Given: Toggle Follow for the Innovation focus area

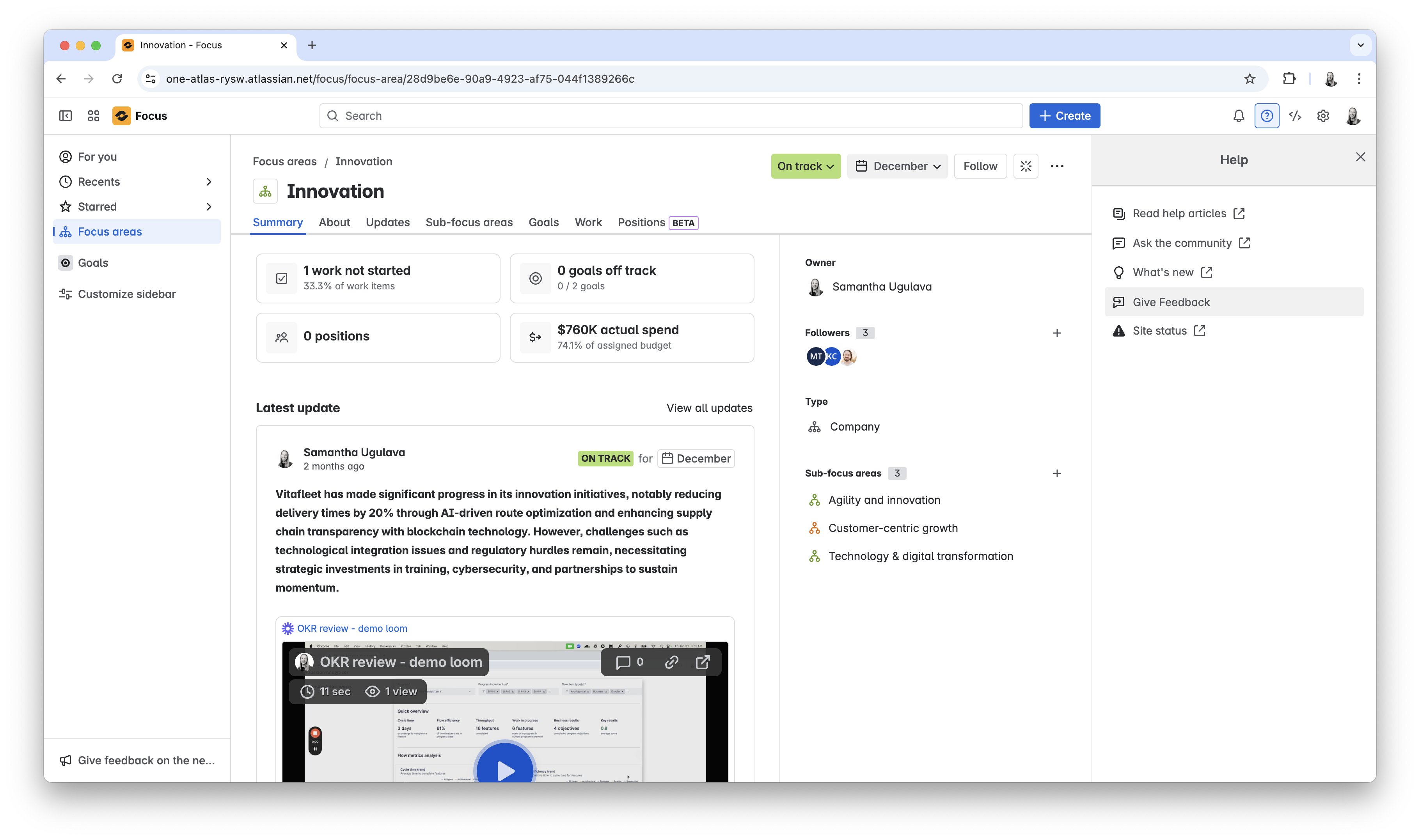Looking at the screenshot, I should [x=980, y=166].
